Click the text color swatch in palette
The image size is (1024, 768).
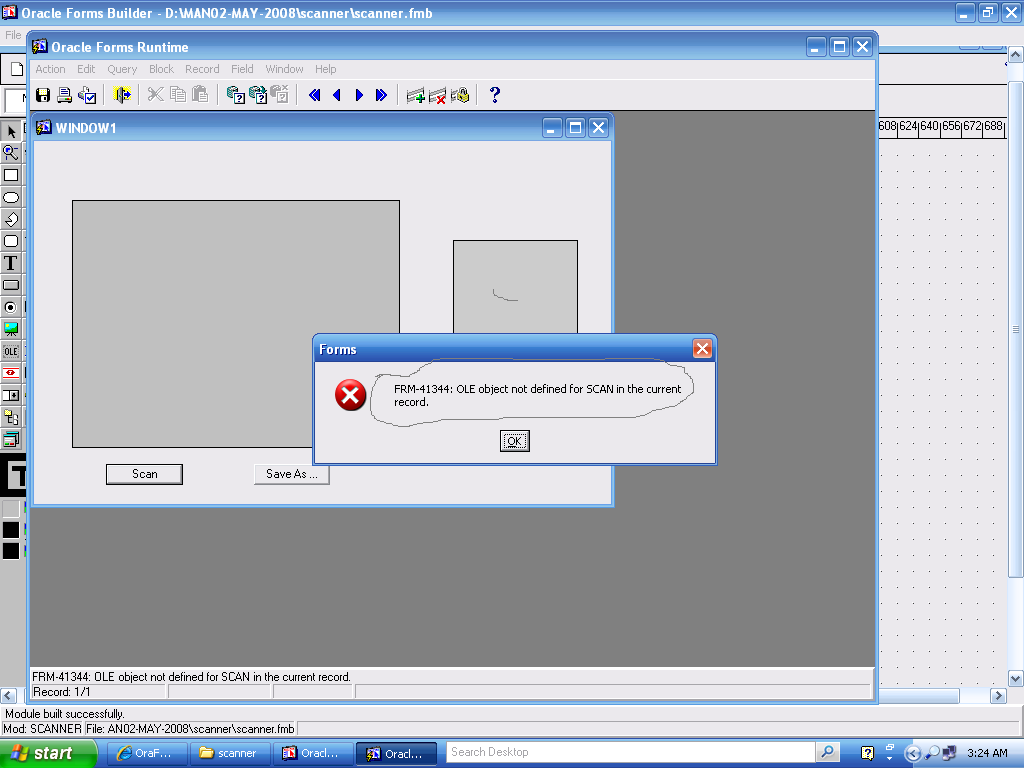(11, 551)
